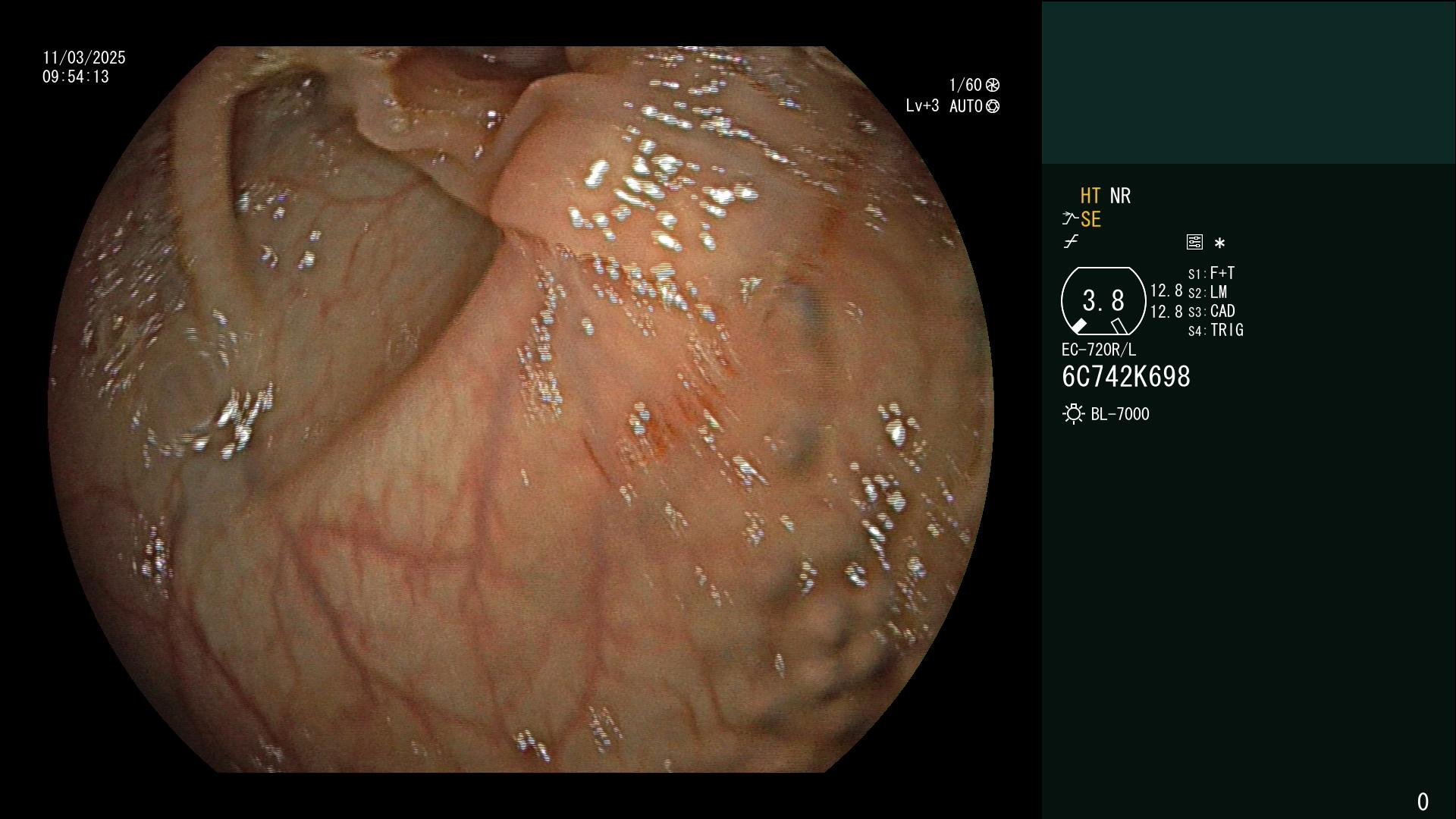Screen dimensions: 1456x819
Task: Click the image counter 0
Action: pyautogui.click(x=1423, y=802)
